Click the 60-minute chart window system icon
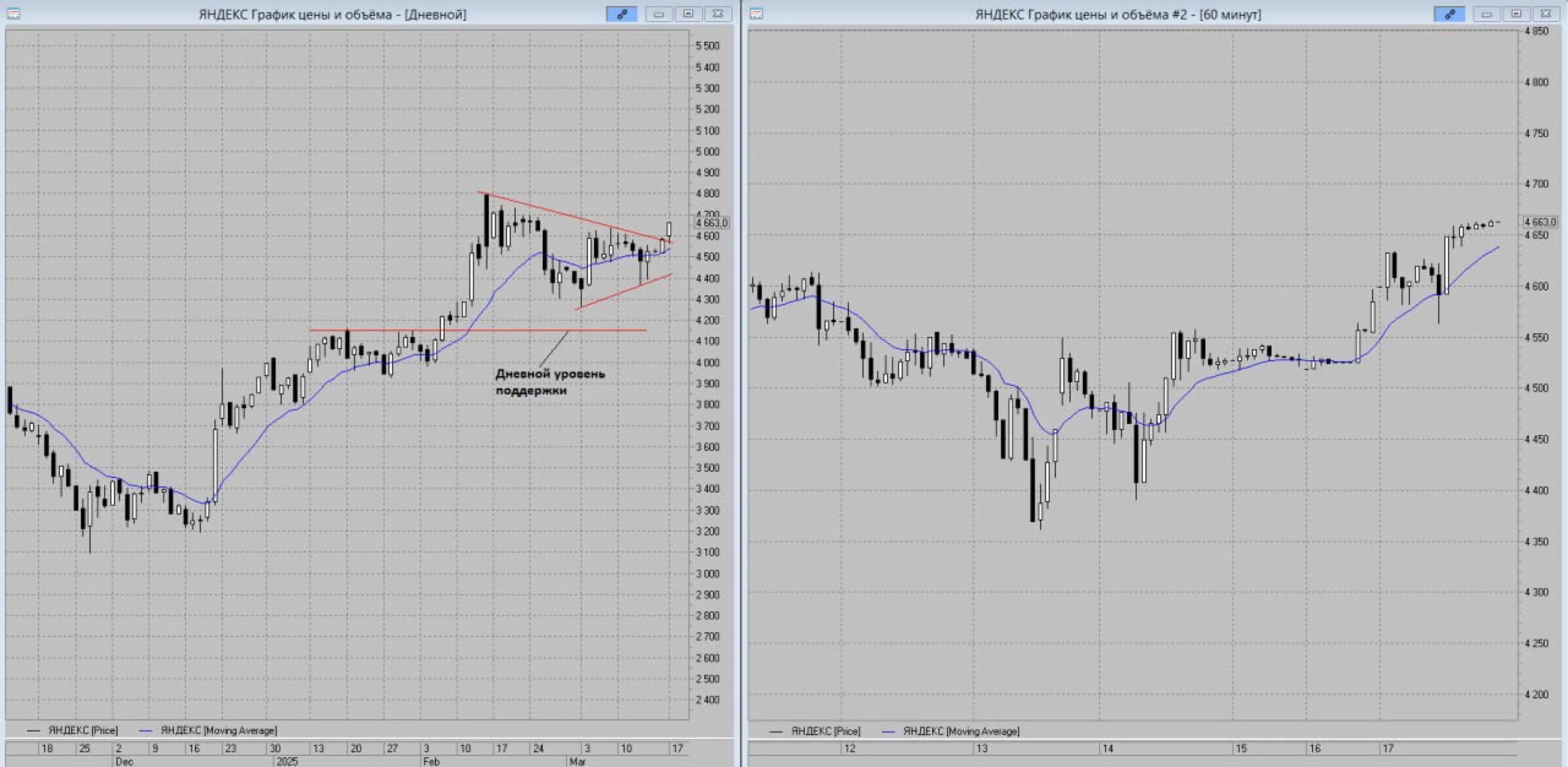Image resolution: width=1568 pixels, height=767 pixels. (757, 13)
